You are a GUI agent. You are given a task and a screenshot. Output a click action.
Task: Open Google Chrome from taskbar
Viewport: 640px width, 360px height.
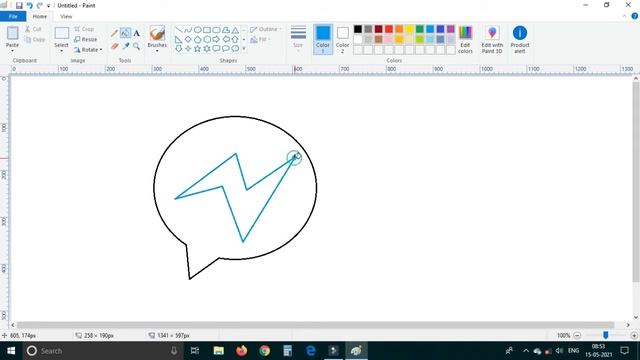coord(264,351)
